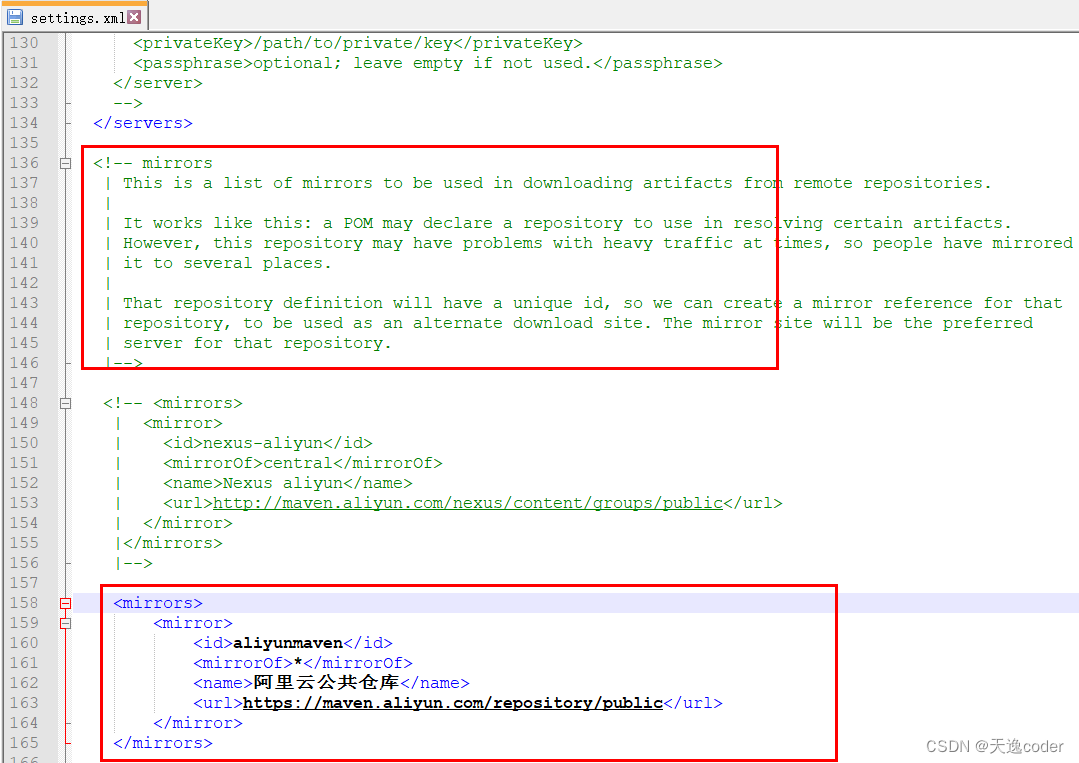Click the closing </servers> tag
Image resolution: width=1079 pixels, height=763 pixels.
click(x=143, y=123)
